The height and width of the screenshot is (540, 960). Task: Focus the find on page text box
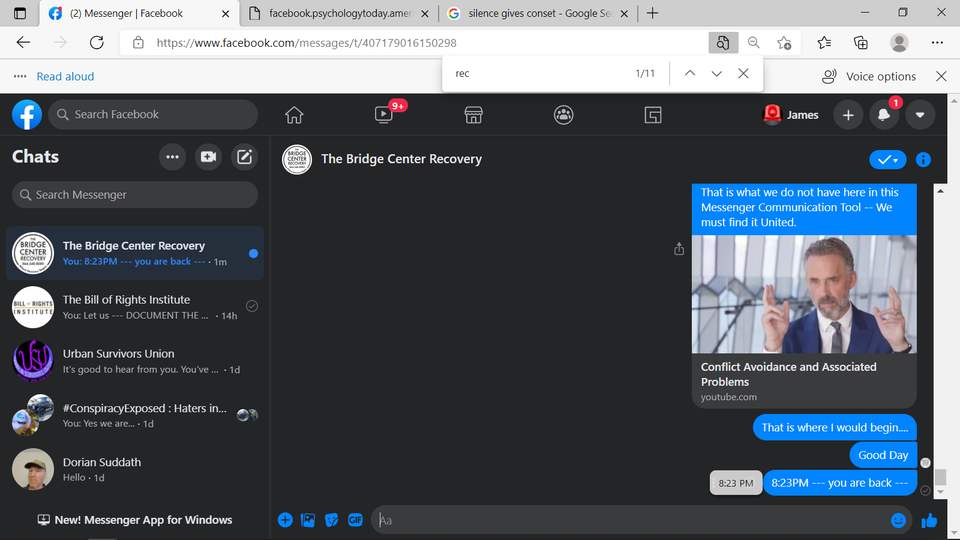pos(539,73)
